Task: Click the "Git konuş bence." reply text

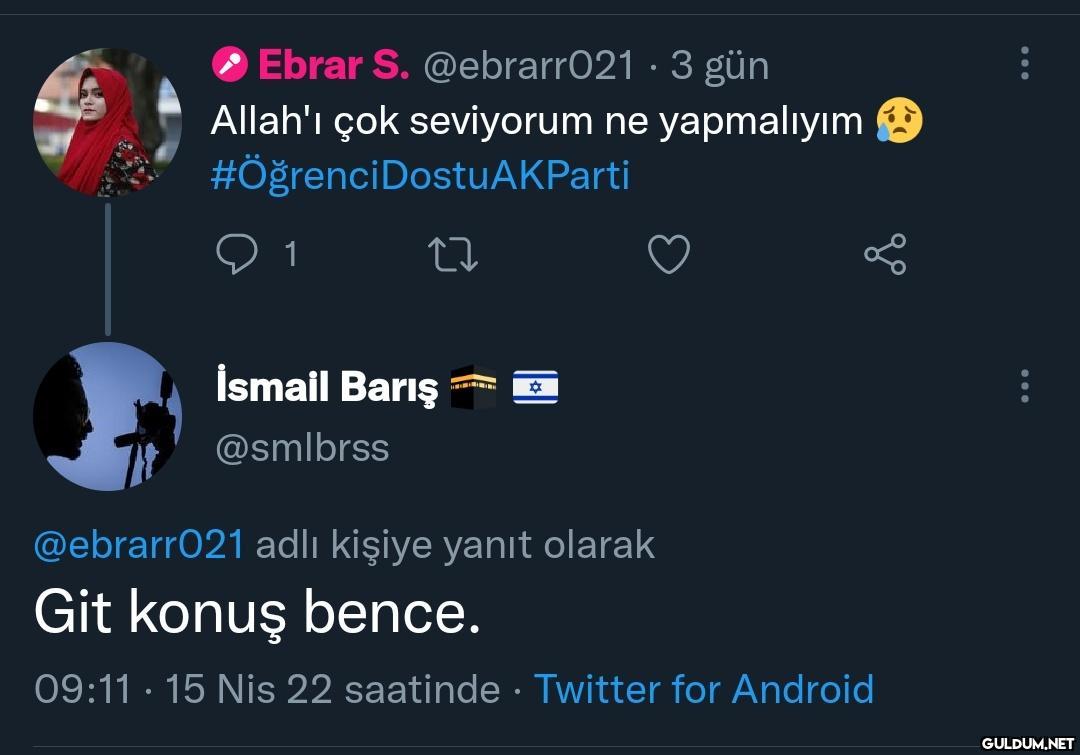Action: tap(257, 614)
